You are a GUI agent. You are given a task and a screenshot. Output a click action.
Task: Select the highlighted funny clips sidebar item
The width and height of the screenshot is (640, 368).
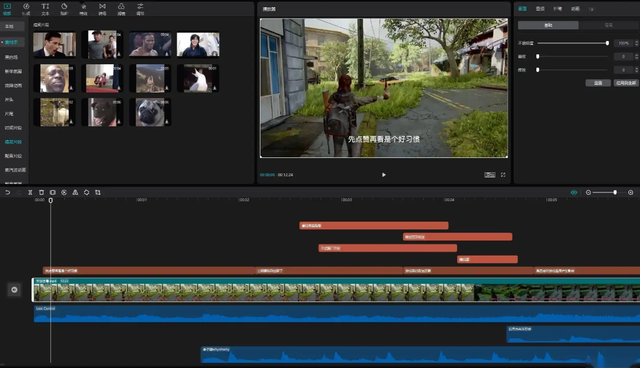pos(13,142)
